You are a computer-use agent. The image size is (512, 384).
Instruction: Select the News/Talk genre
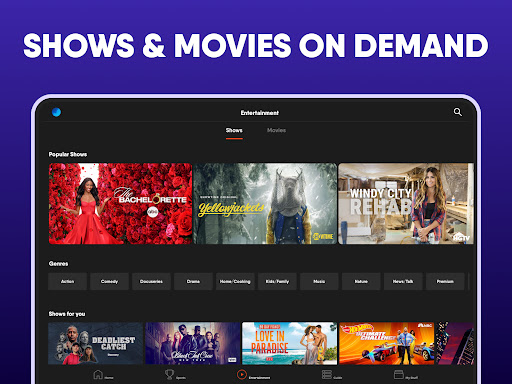tap(403, 281)
